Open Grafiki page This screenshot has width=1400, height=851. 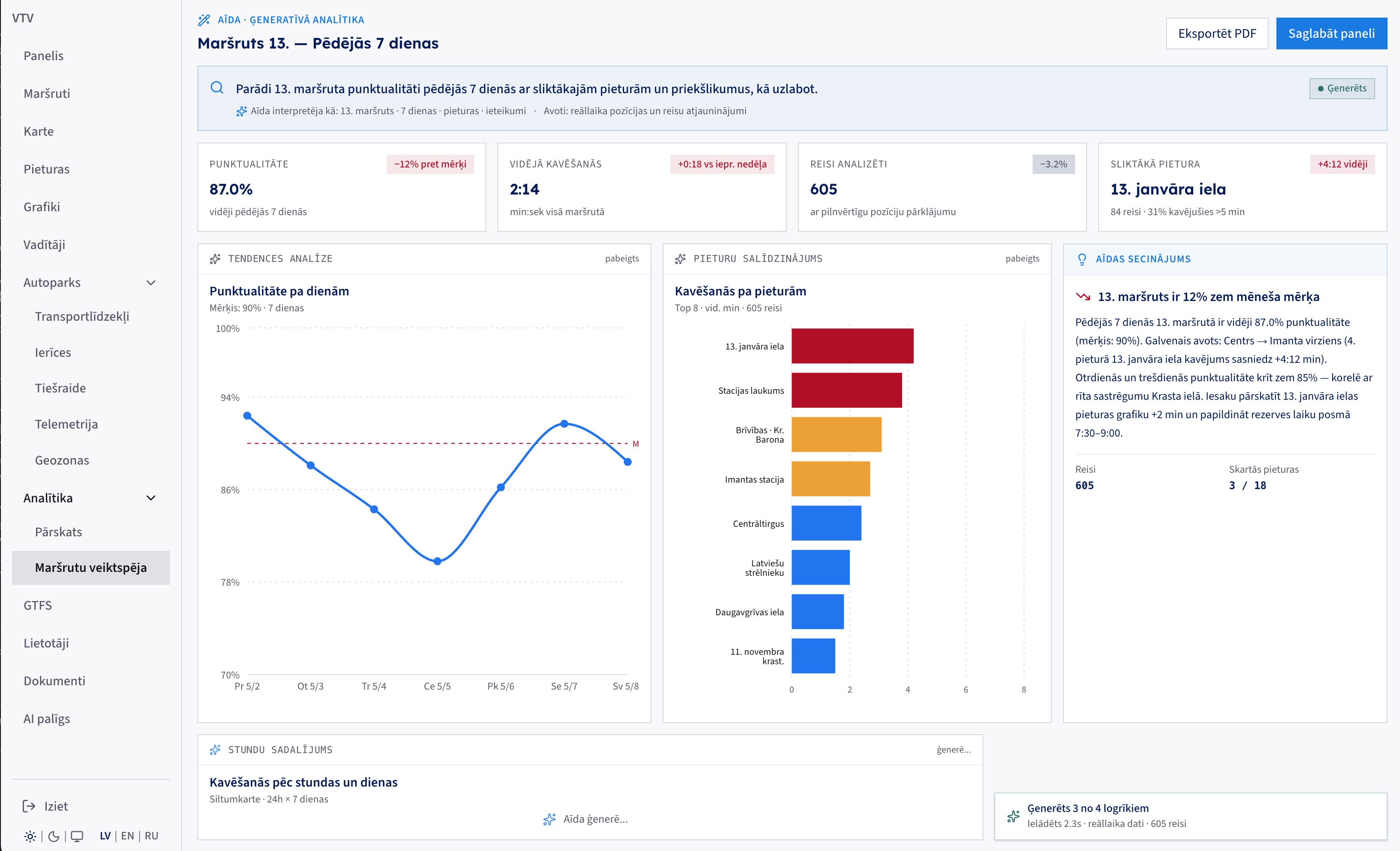[x=91, y=207]
